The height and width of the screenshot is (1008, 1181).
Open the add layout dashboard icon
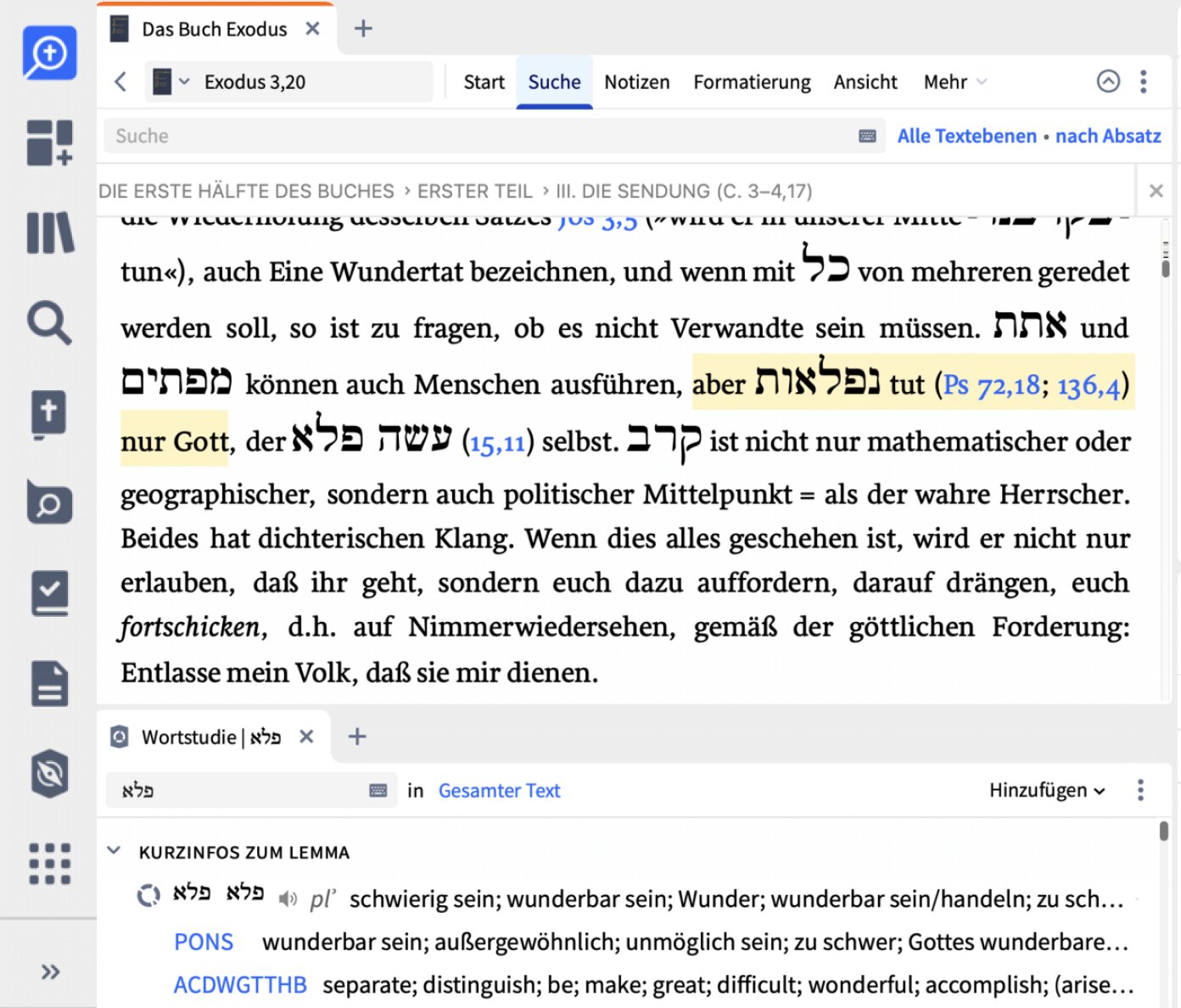tap(49, 142)
